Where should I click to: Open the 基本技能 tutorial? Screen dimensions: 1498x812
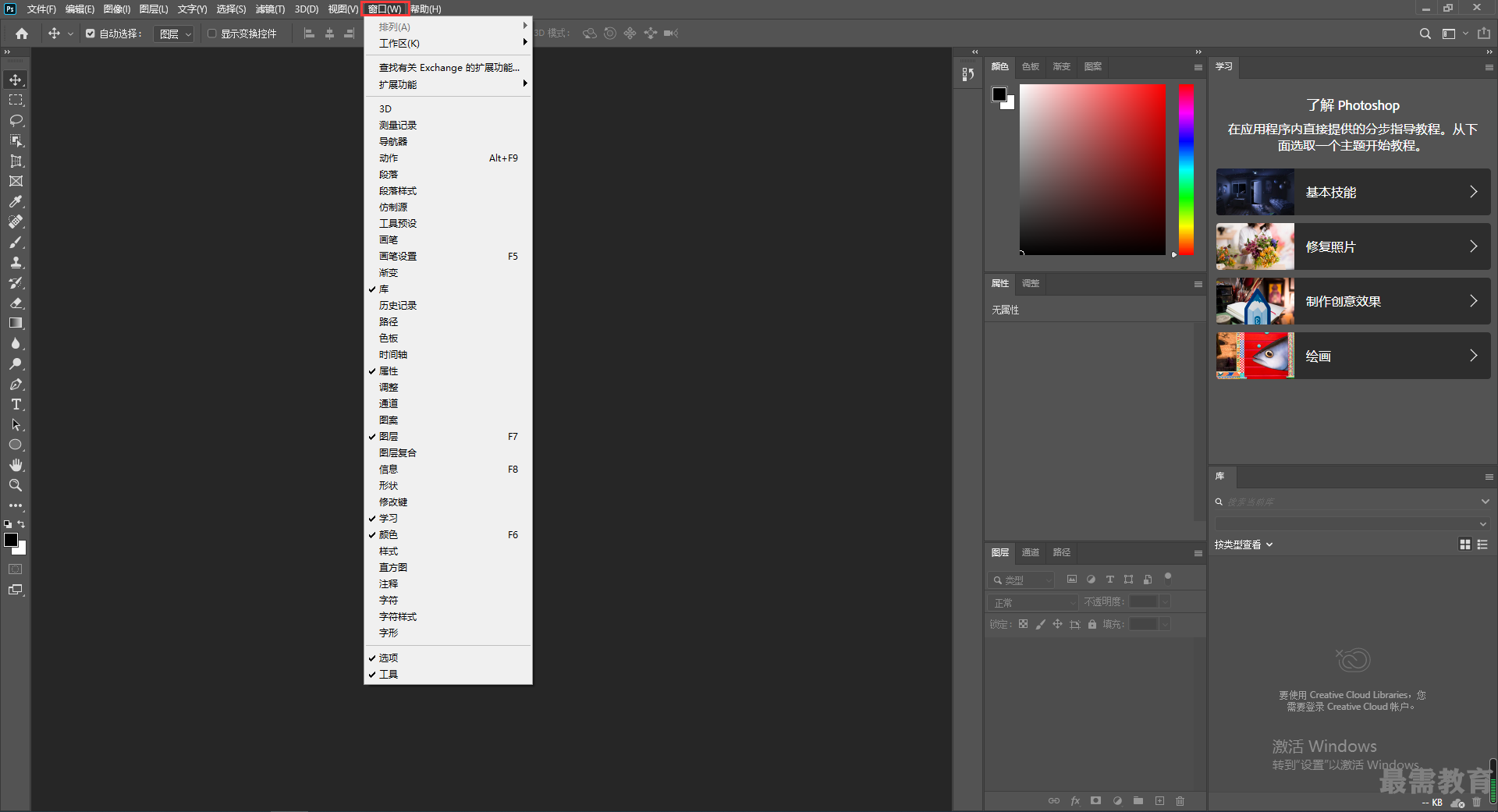coord(1353,192)
